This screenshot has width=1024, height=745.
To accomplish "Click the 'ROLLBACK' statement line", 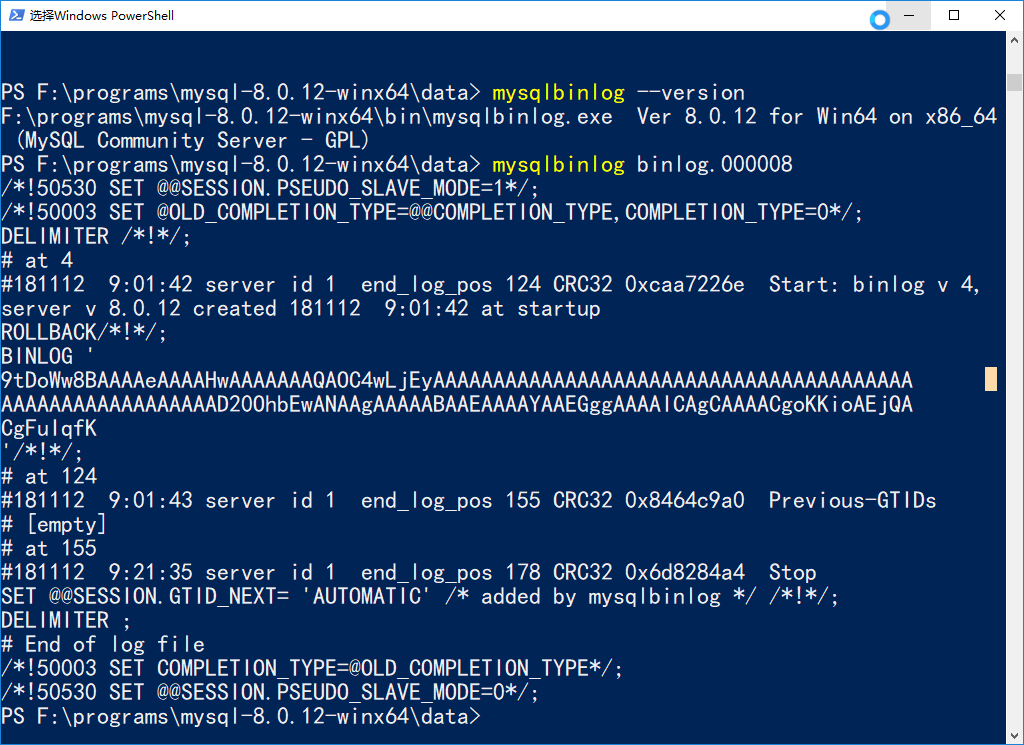I will [x=84, y=332].
